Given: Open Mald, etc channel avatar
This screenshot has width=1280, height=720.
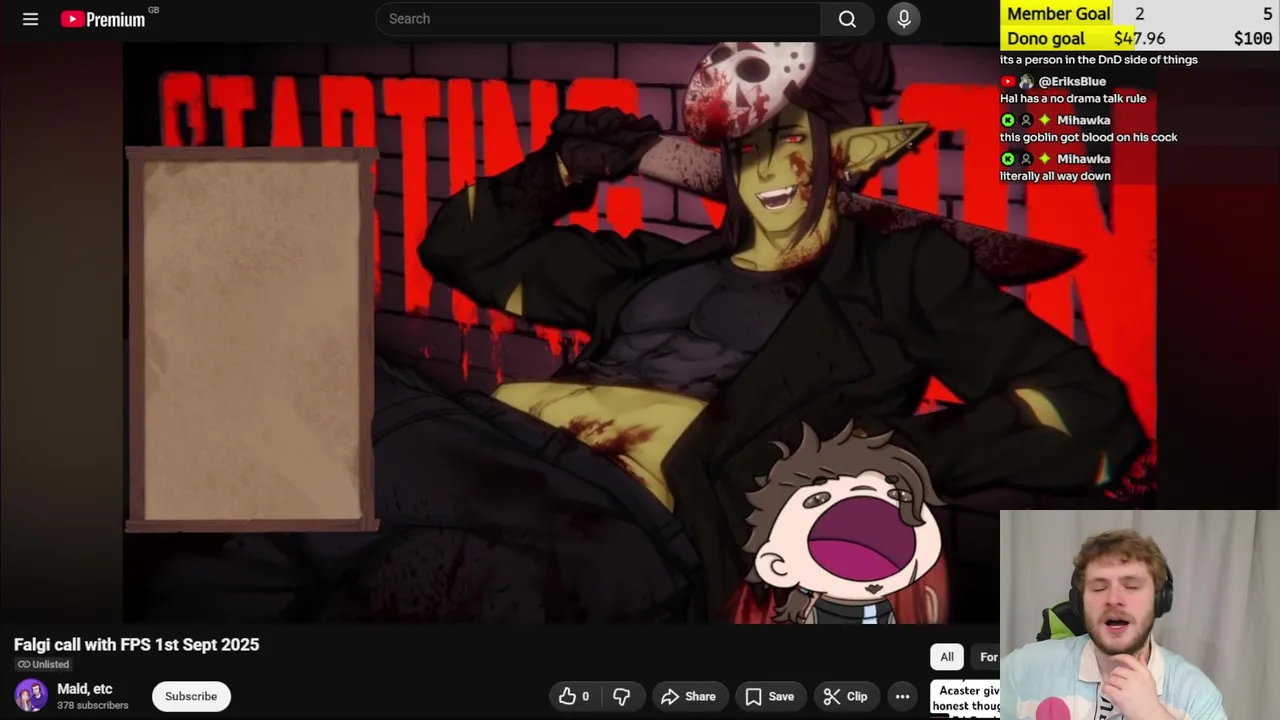Looking at the screenshot, I should 31,696.
